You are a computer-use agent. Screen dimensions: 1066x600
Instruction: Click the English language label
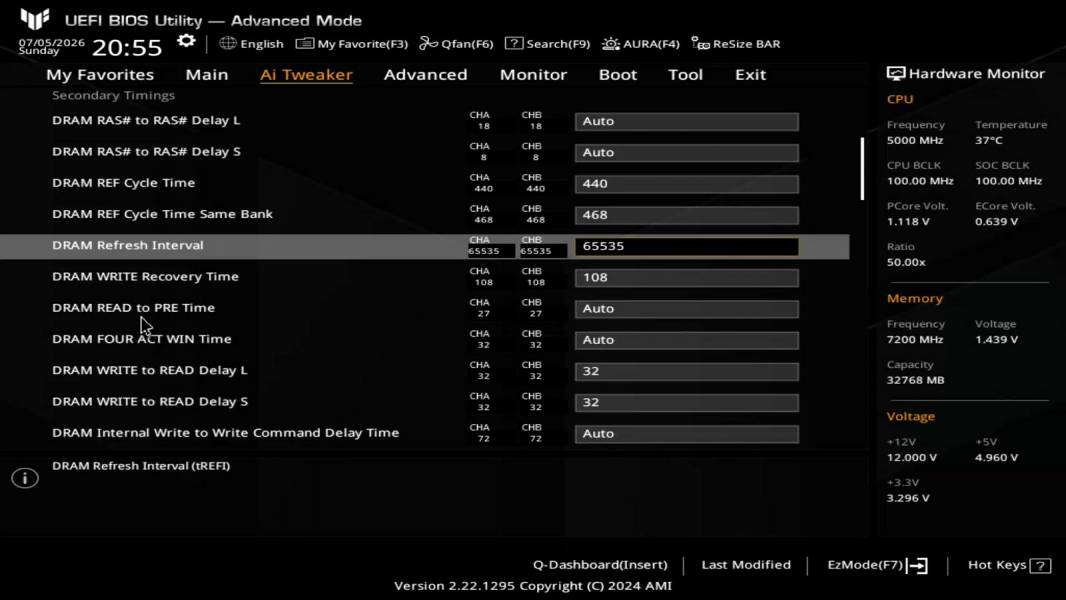point(262,44)
